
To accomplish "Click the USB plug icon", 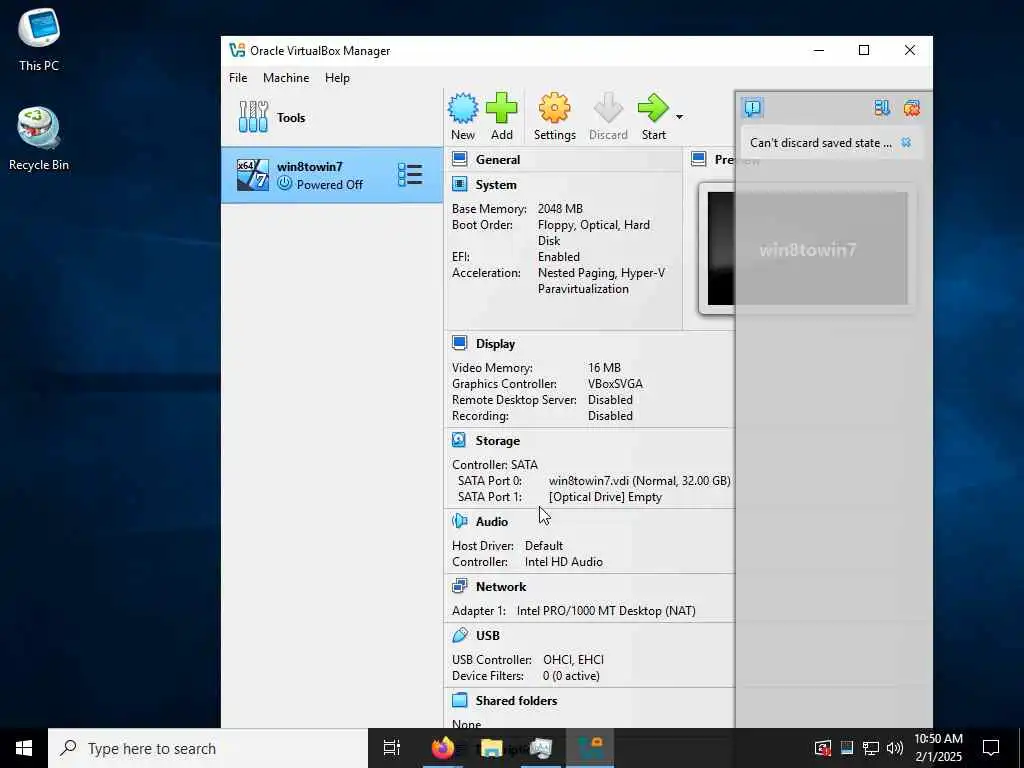I will [460, 635].
